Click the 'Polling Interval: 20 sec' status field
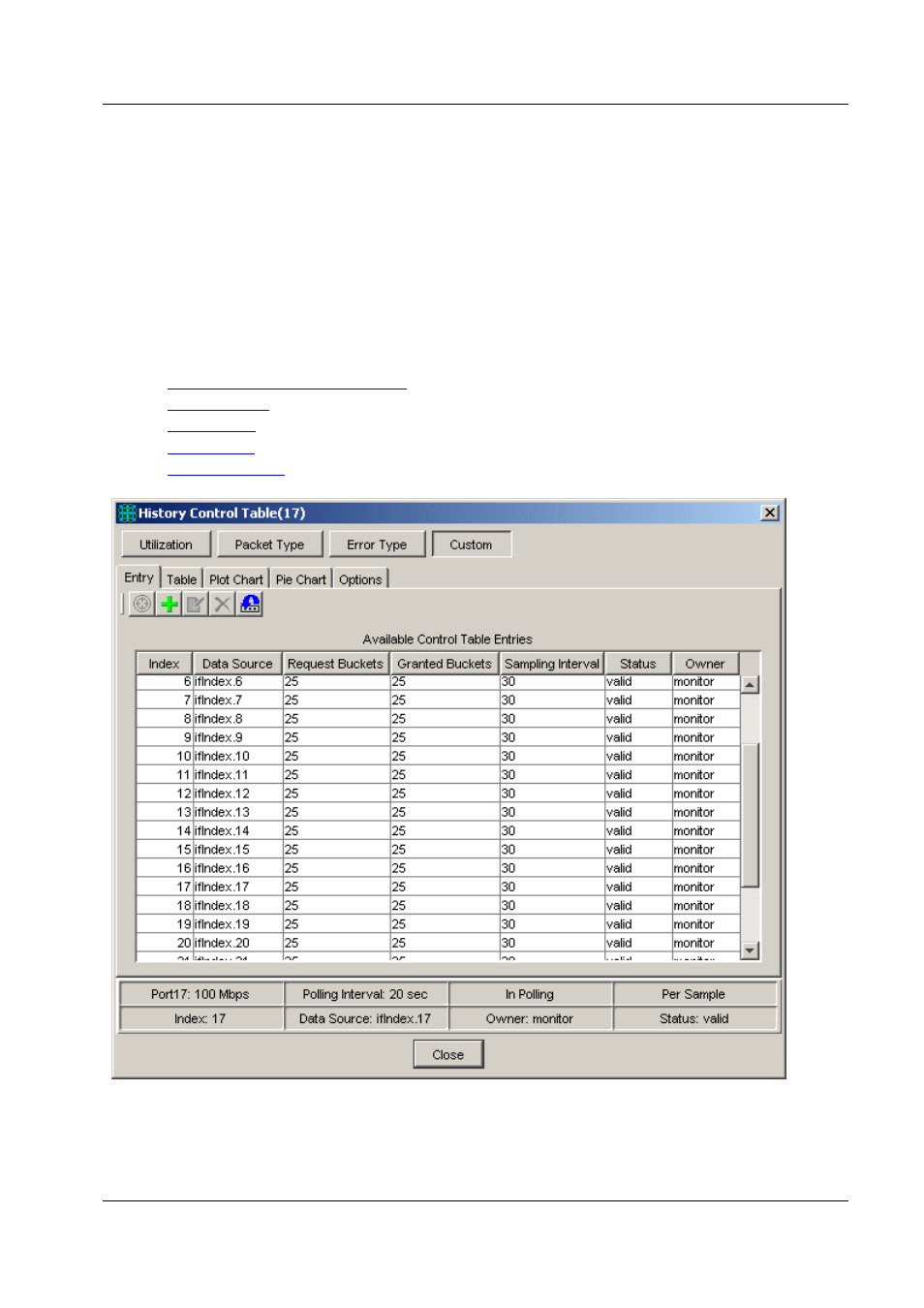The width and height of the screenshot is (924, 1308). (x=365, y=994)
